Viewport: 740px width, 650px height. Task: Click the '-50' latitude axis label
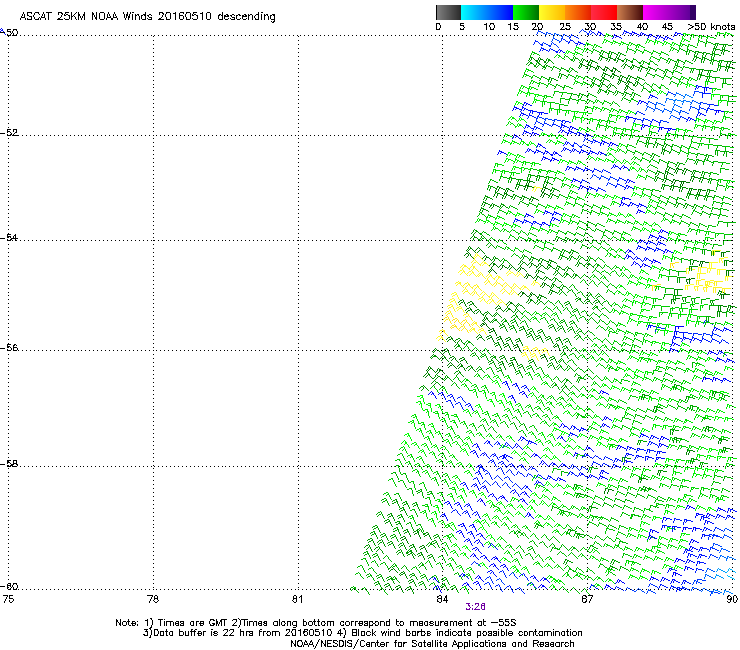pos(10,33)
